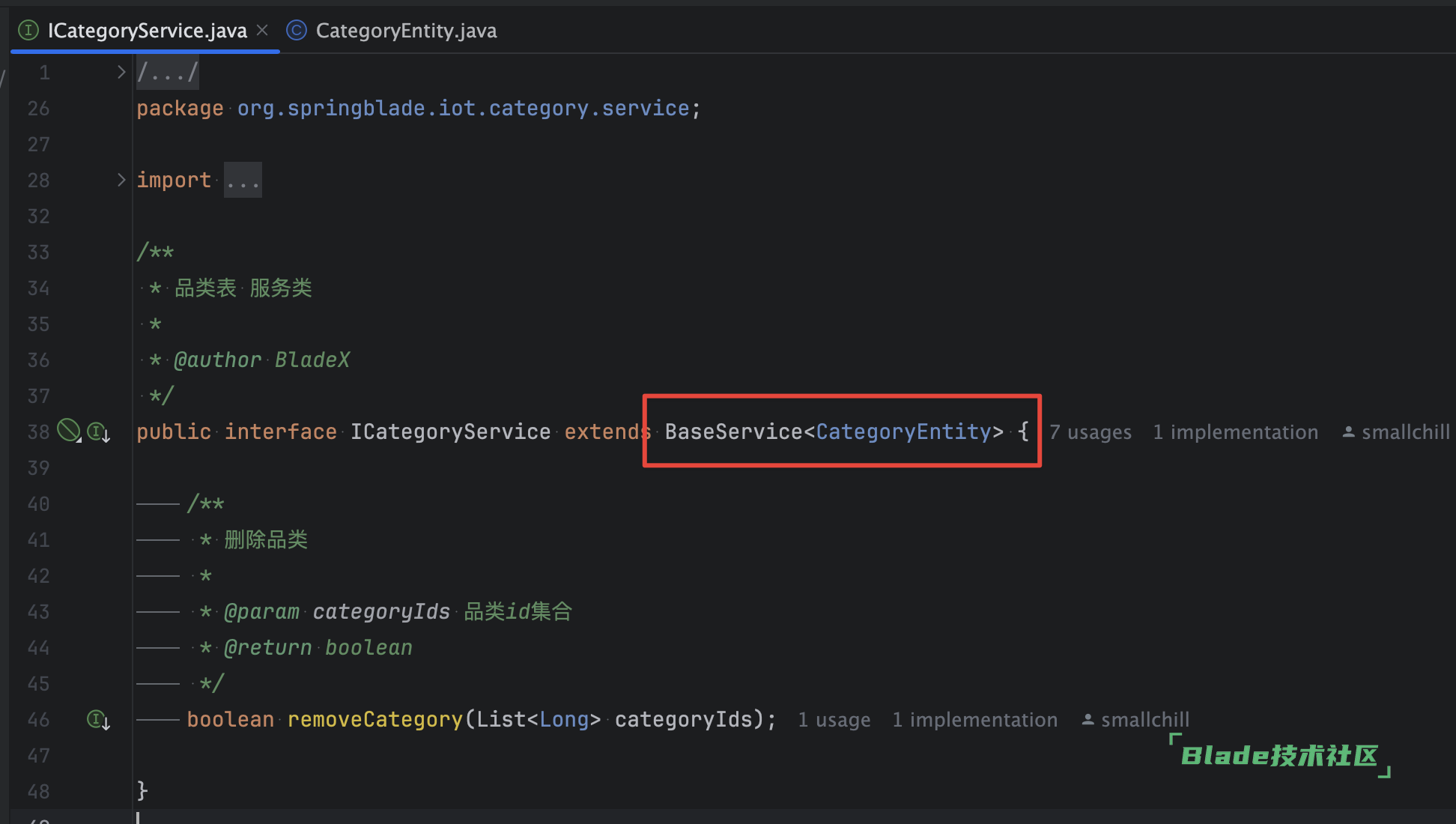Viewport: 1456px width, 824px height.
Task: Click smallchill author hint on line 46
Action: point(1135,720)
